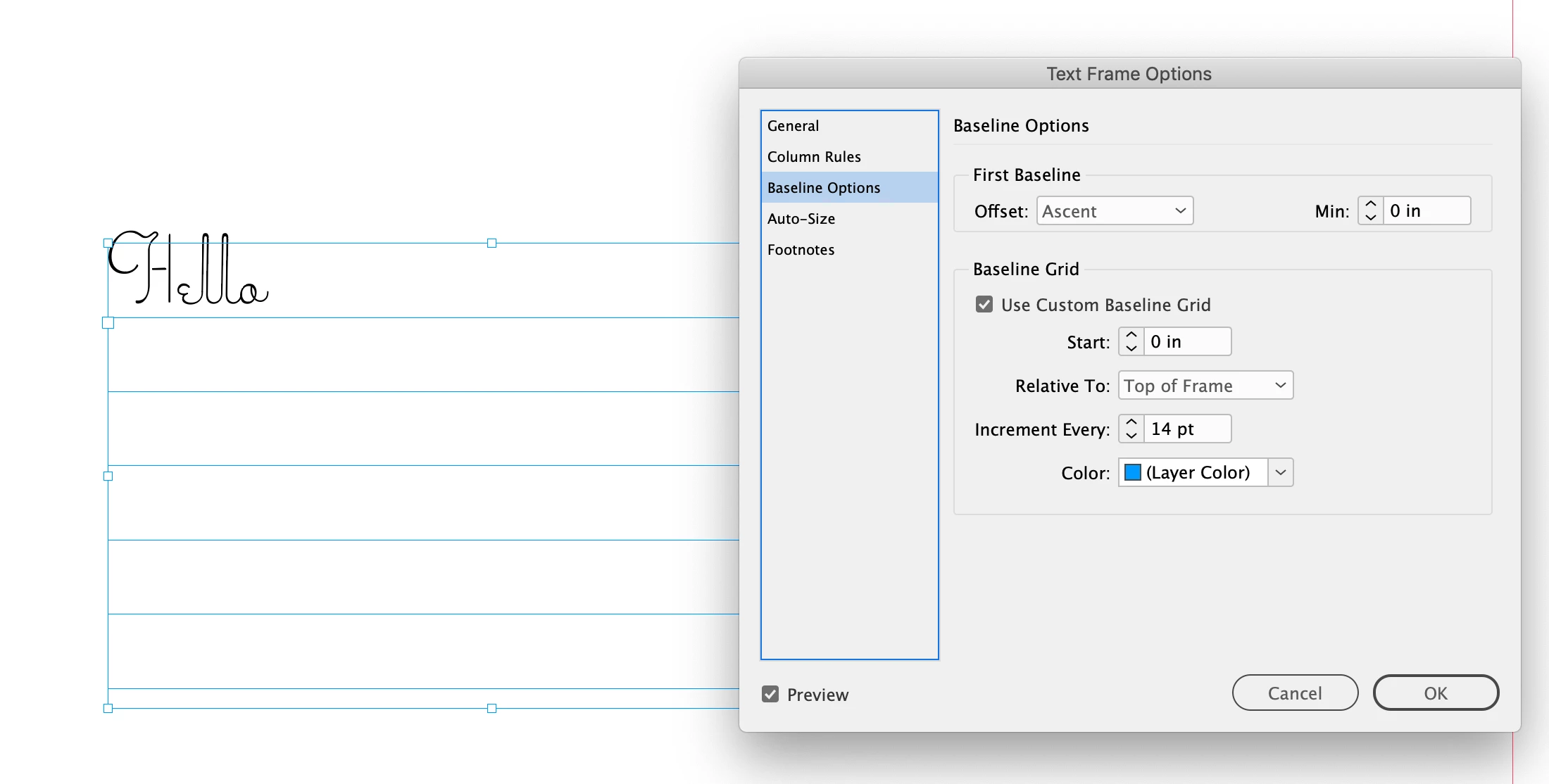
Task: Decrease Increment Every stepper value
Action: click(x=1131, y=436)
